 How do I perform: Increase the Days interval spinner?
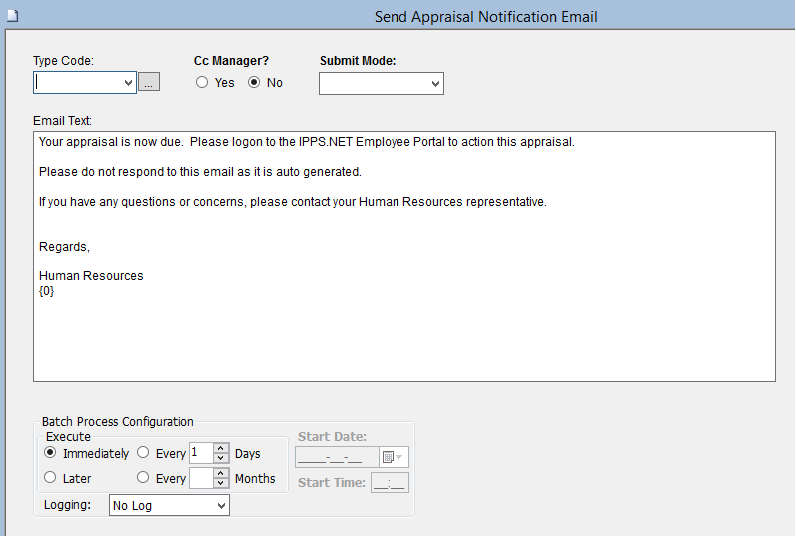coord(222,448)
